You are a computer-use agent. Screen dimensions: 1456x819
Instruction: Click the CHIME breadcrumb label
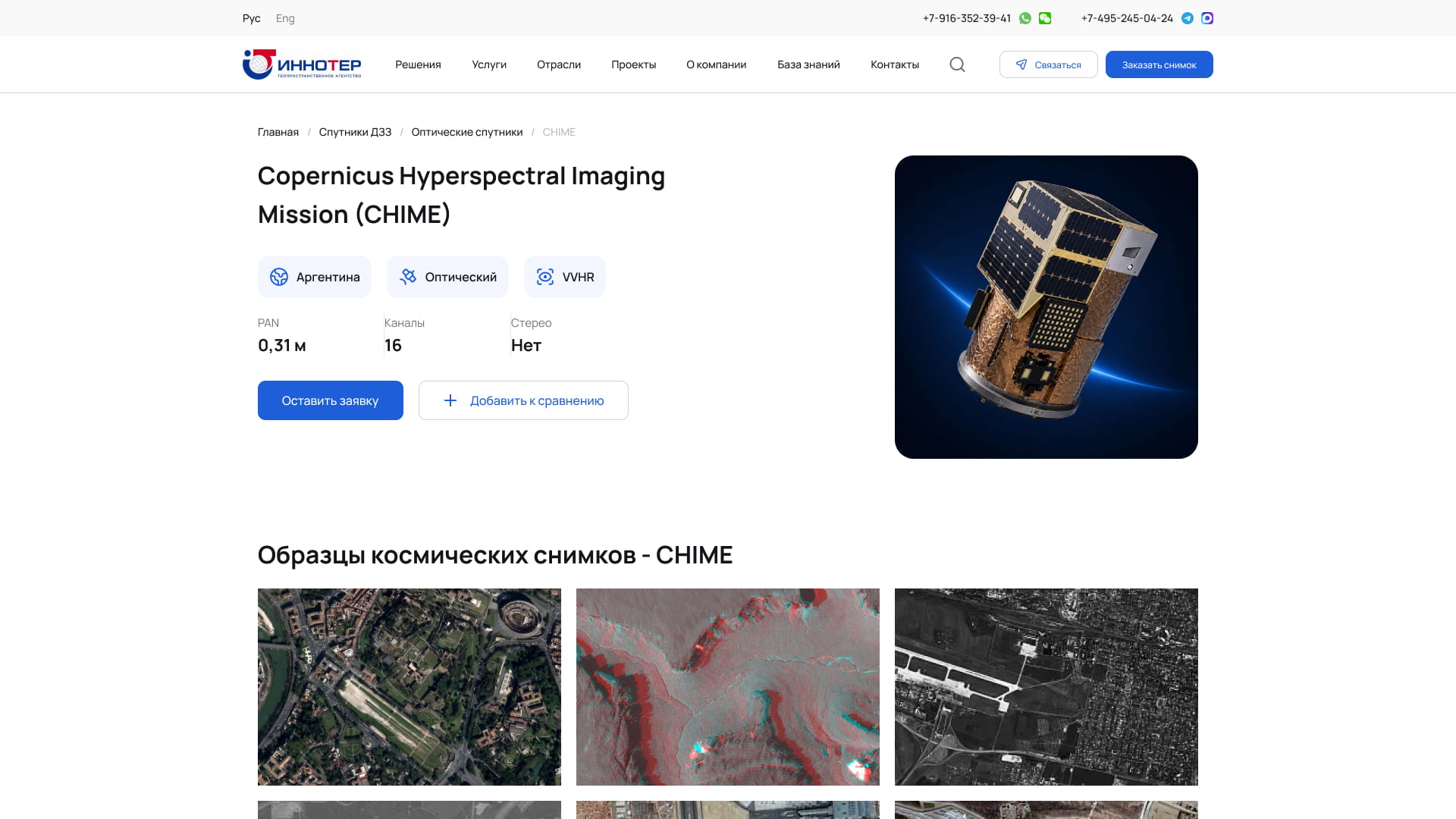click(559, 132)
